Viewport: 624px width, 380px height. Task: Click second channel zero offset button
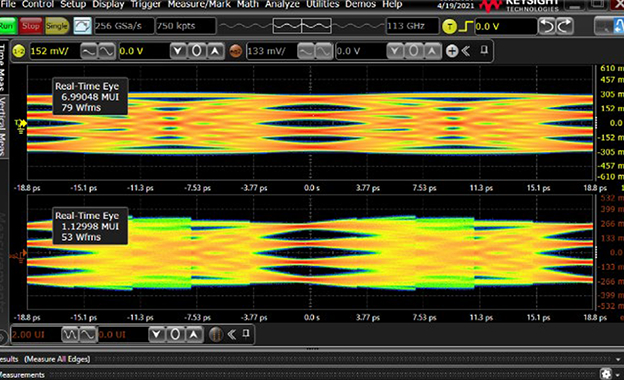[413, 51]
